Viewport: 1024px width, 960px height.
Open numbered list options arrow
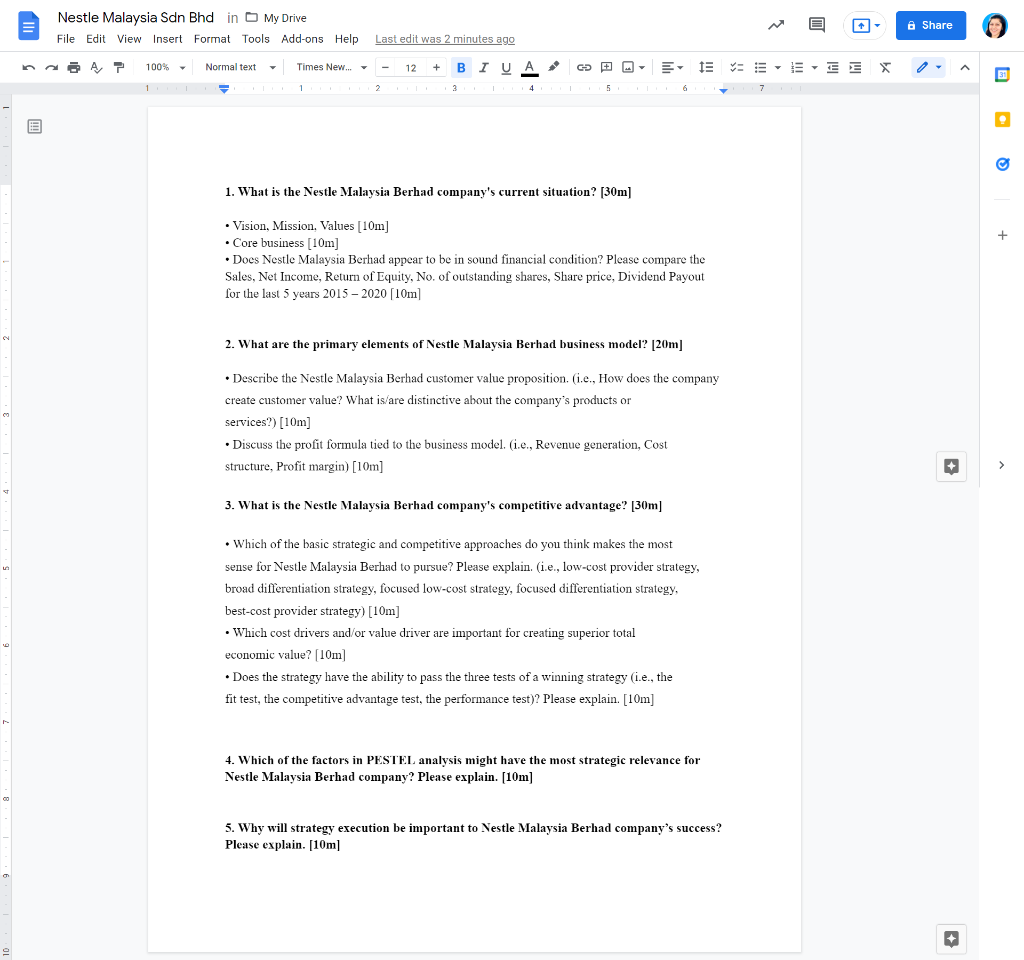click(x=814, y=67)
